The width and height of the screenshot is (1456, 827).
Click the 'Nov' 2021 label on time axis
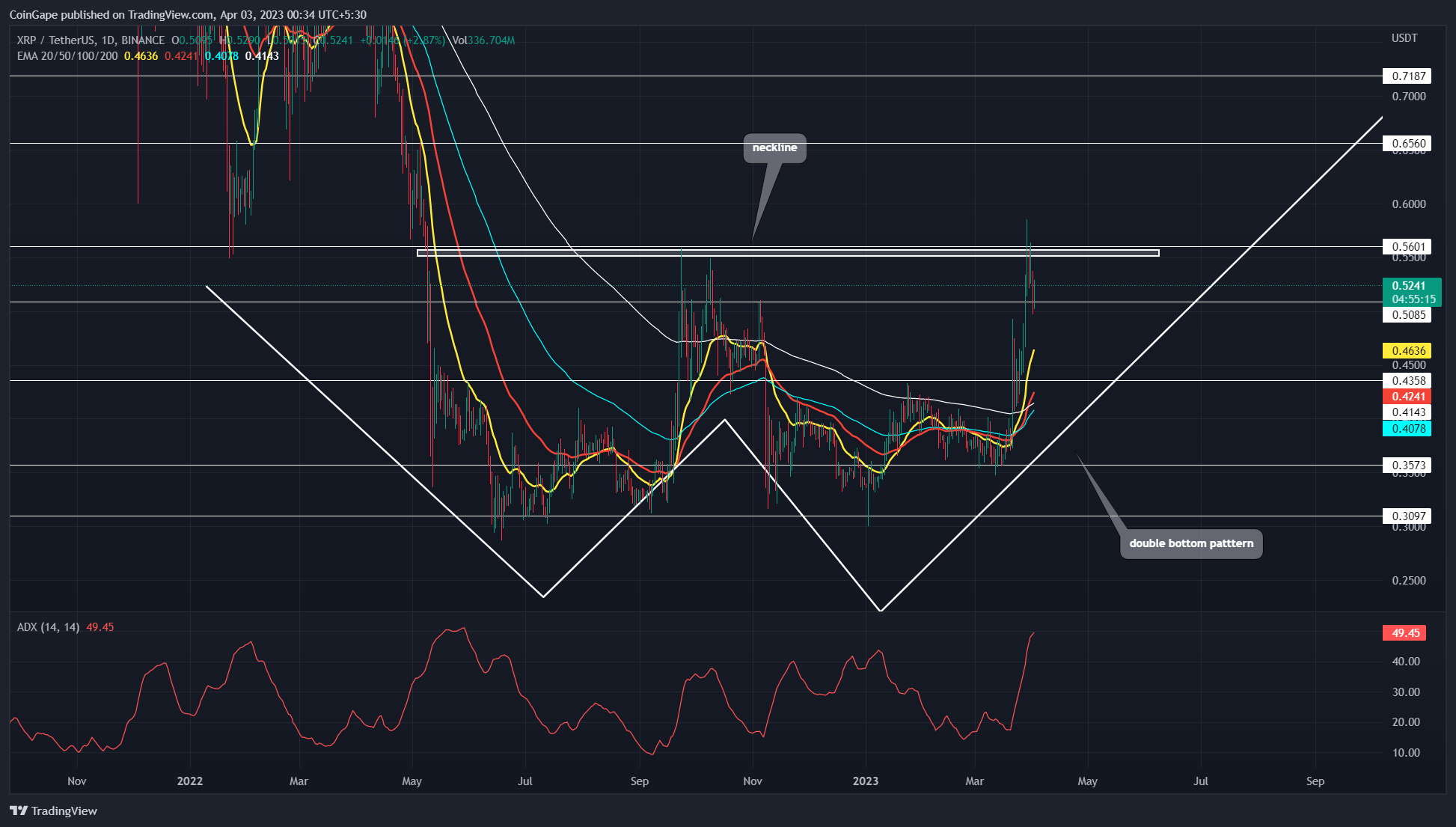coord(77,781)
